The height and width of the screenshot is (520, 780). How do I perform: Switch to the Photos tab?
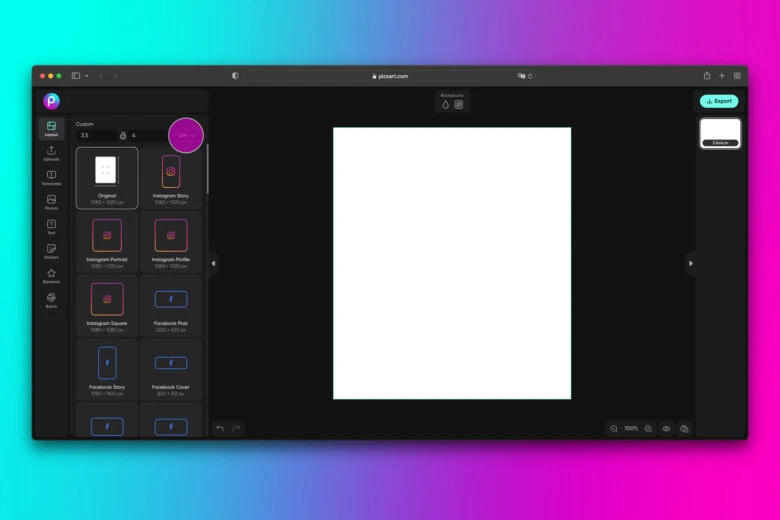[x=51, y=202]
